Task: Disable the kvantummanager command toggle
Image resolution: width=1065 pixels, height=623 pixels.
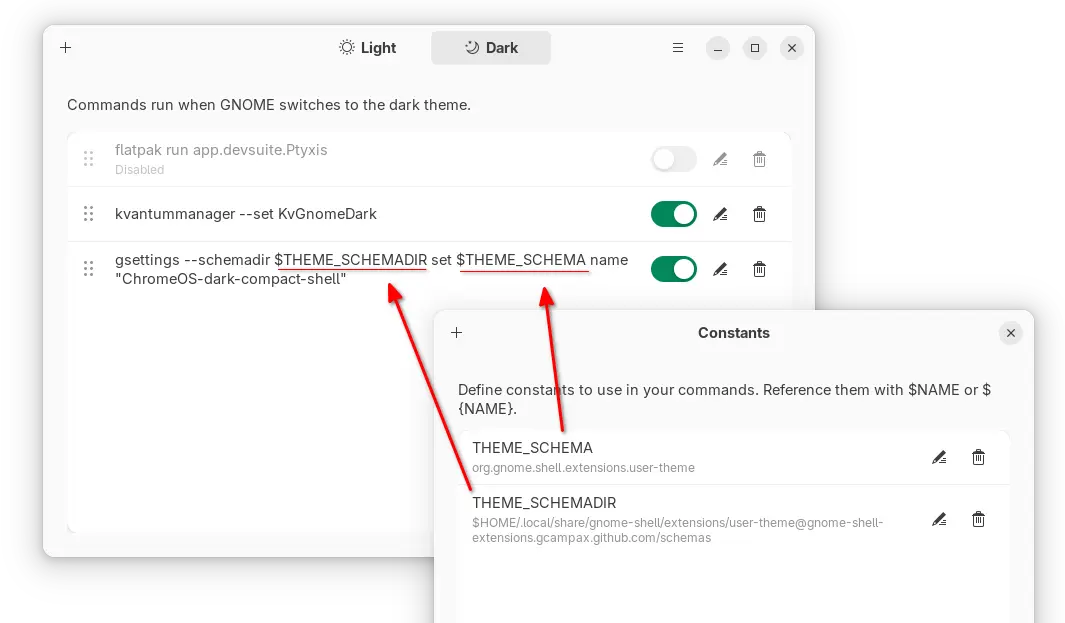Action: [673, 214]
